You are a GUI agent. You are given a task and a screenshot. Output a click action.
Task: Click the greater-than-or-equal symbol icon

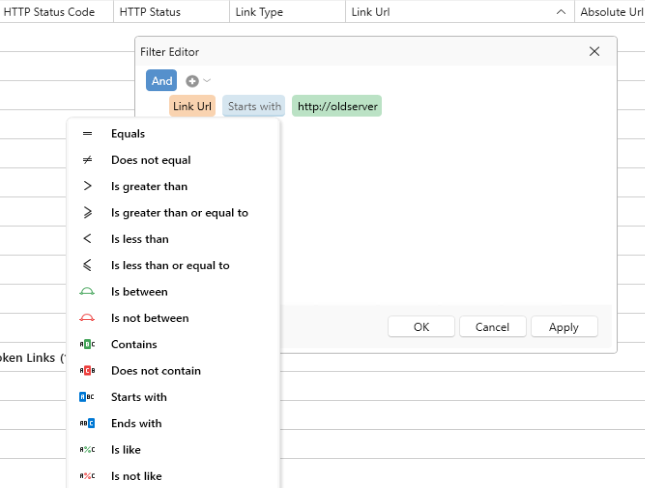[x=87, y=212]
